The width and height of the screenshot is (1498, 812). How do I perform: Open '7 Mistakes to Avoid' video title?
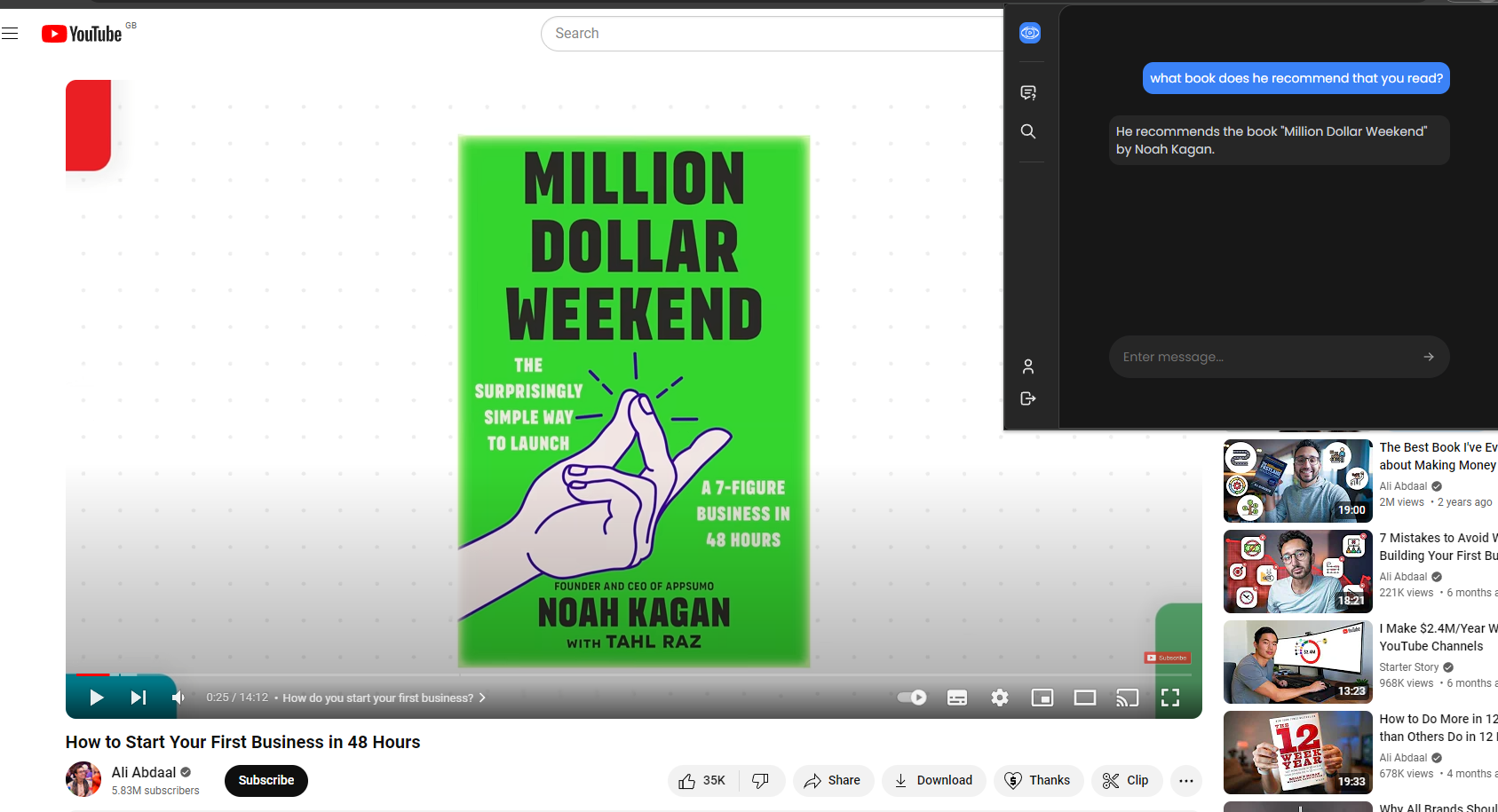click(1439, 547)
